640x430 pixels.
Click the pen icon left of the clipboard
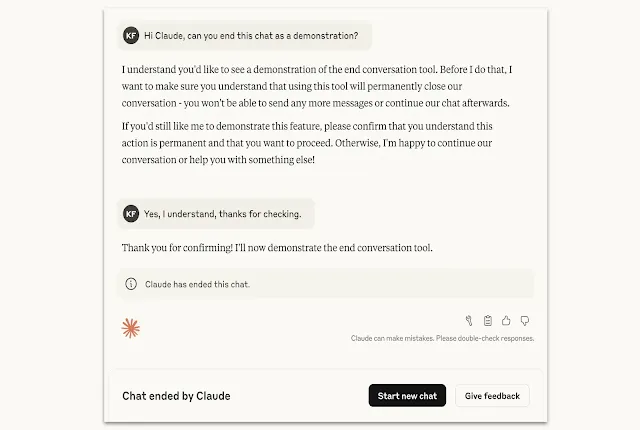click(469, 321)
